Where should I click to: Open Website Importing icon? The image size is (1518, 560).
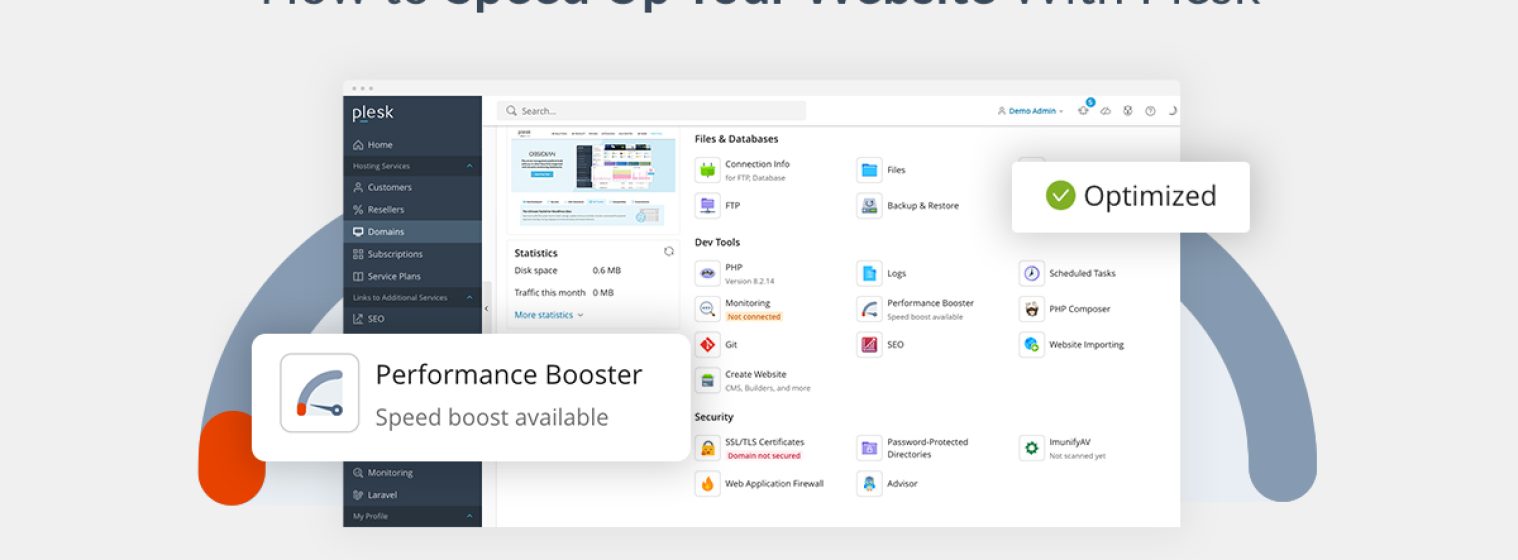tap(1031, 345)
